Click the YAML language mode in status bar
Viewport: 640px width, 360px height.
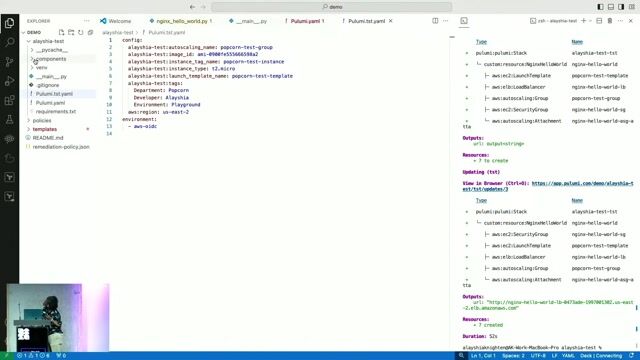[568, 356]
